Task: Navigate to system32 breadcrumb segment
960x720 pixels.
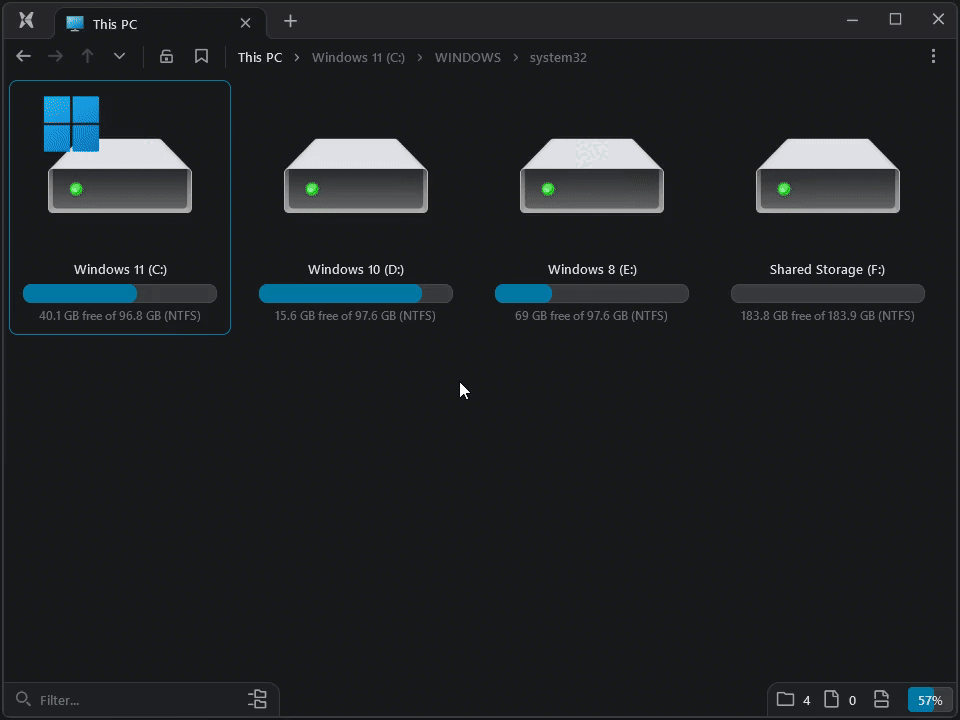Action: [558, 58]
